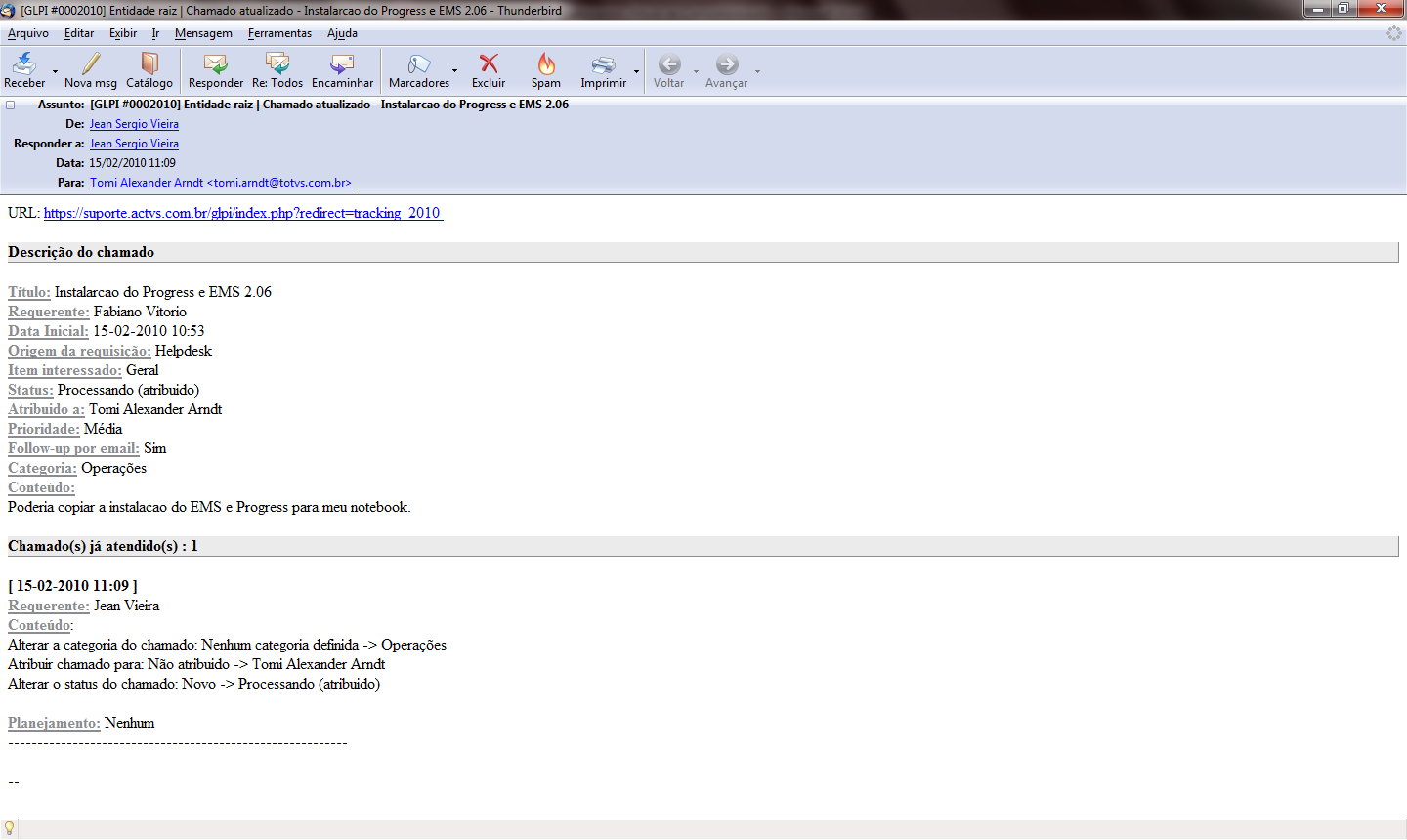Restore down the Thunderbird window
The image size is (1407, 840).
(x=1343, y=9)
